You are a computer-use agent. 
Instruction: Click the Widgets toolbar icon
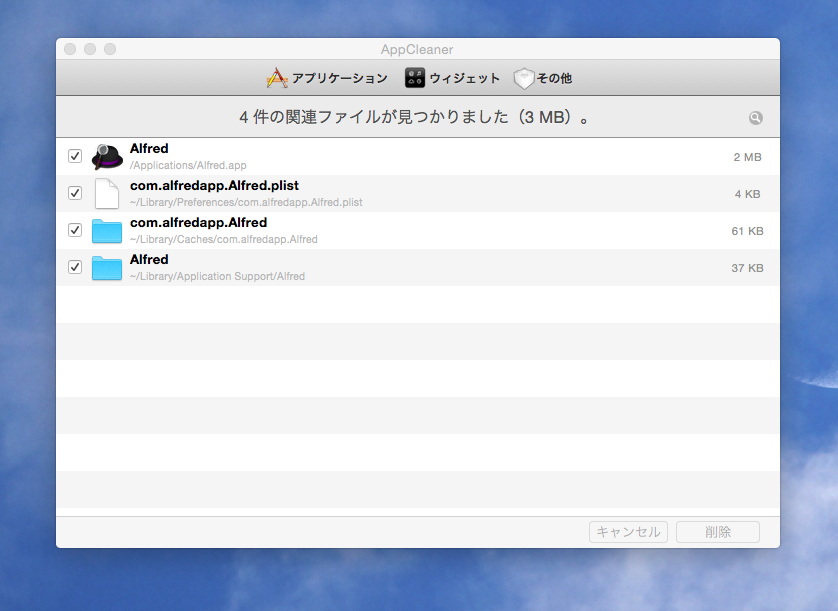pos(414,78)
